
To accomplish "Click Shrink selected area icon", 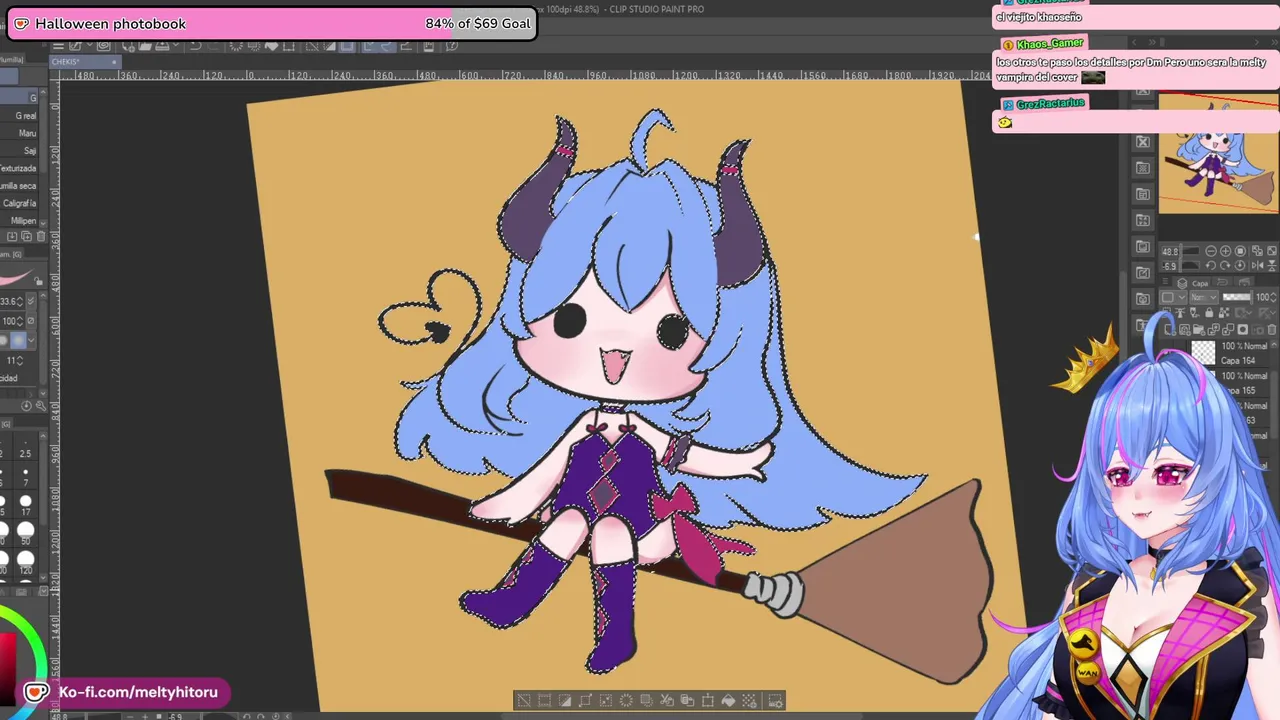I will click(606, 701).
